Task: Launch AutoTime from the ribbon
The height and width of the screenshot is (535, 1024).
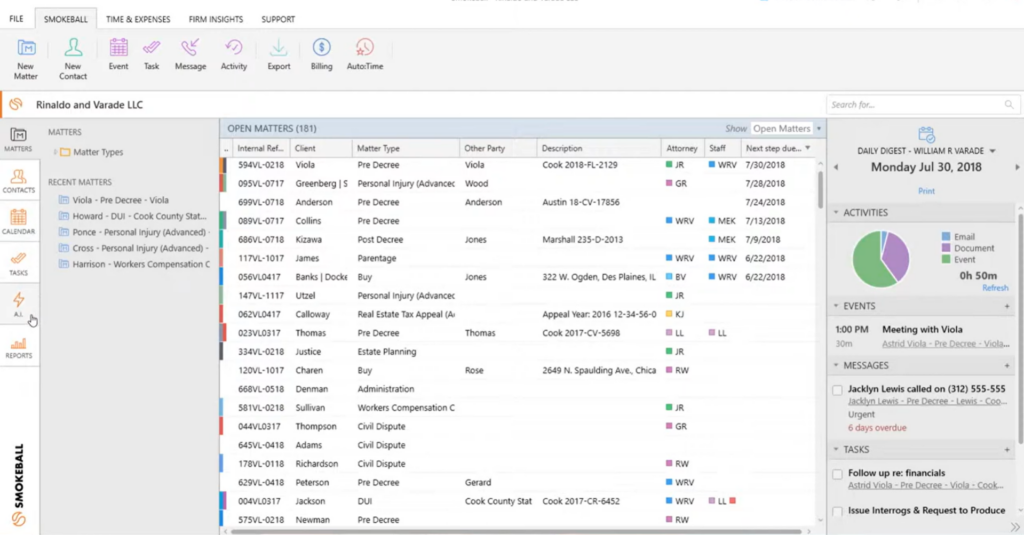Action: pos(365,54)
